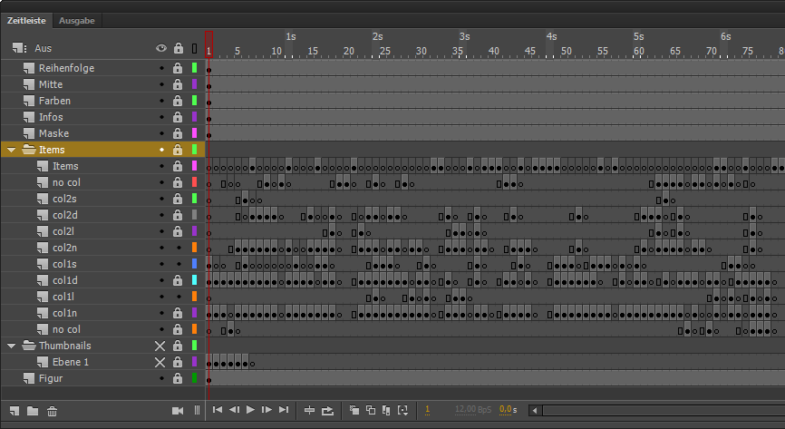This screenshot has height=429, width=785.
Task: Collapse the Items folder
Action: coord(11,150)
